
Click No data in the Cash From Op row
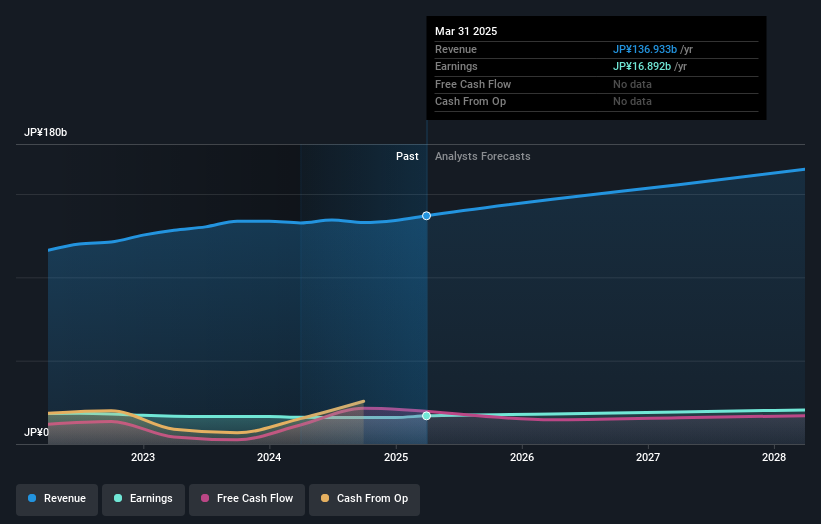click(633, 102)
